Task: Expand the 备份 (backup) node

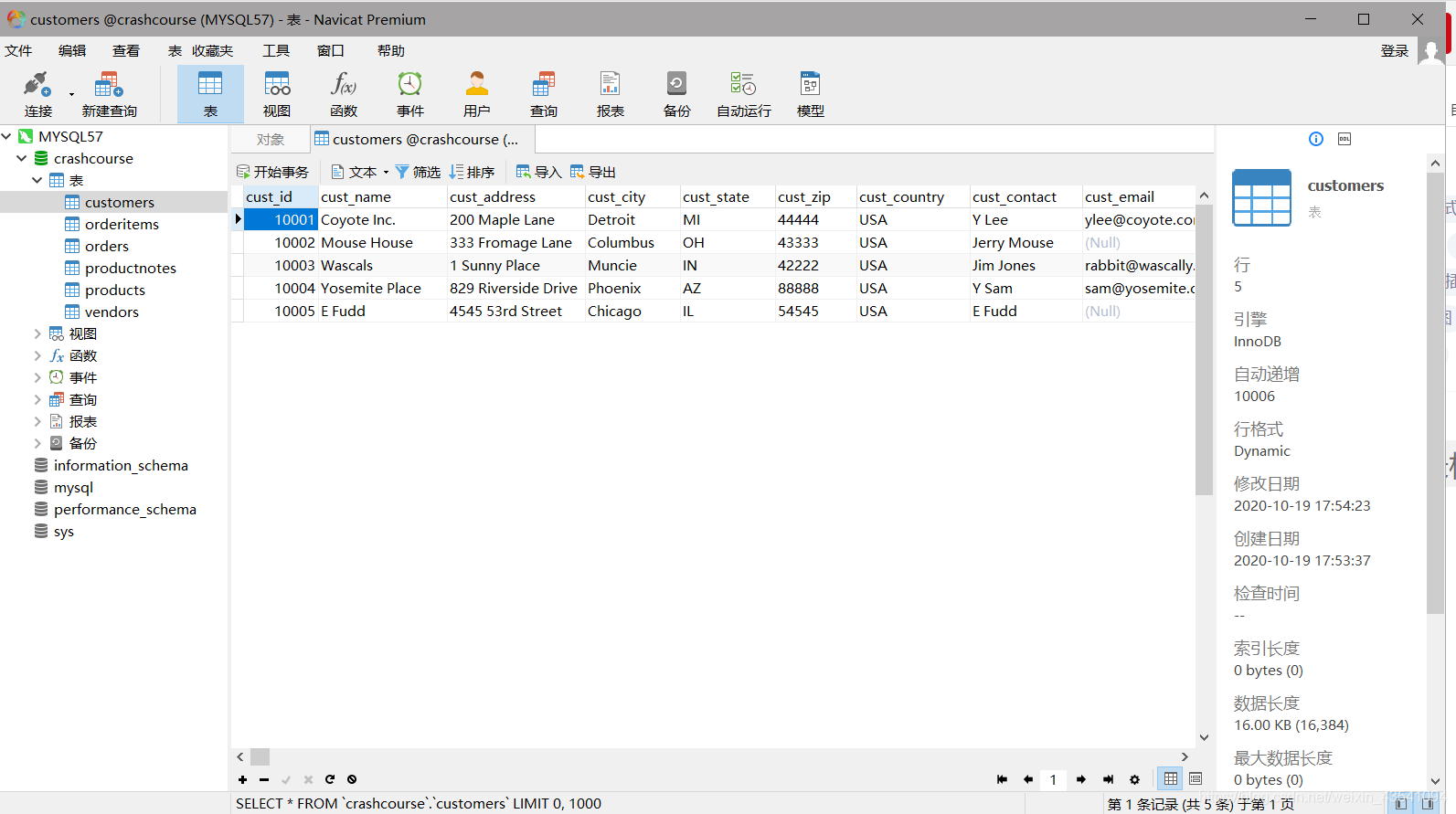Action: (x=37, y=443)
